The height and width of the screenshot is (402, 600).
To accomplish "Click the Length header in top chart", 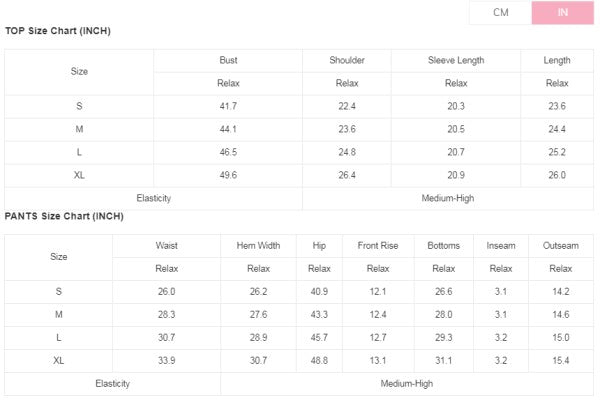I will click(x=557, y=60).
